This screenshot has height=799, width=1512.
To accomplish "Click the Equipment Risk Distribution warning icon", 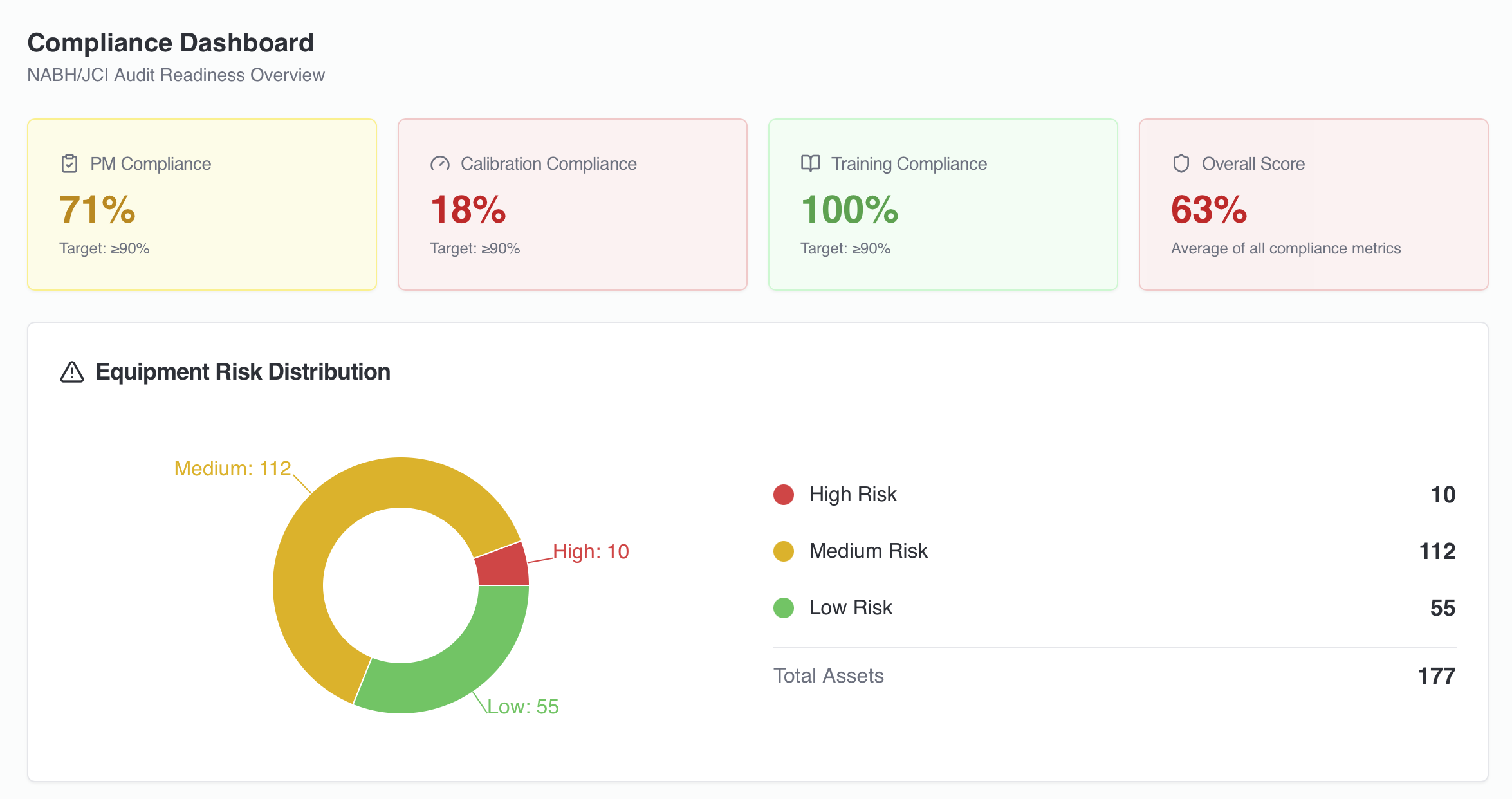I will click(x=71, y=371).
